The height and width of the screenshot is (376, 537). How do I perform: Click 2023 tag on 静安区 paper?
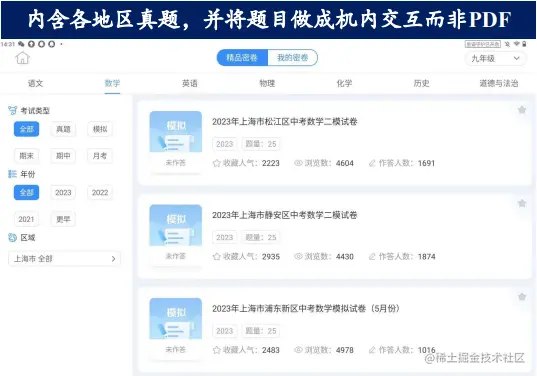225,237
